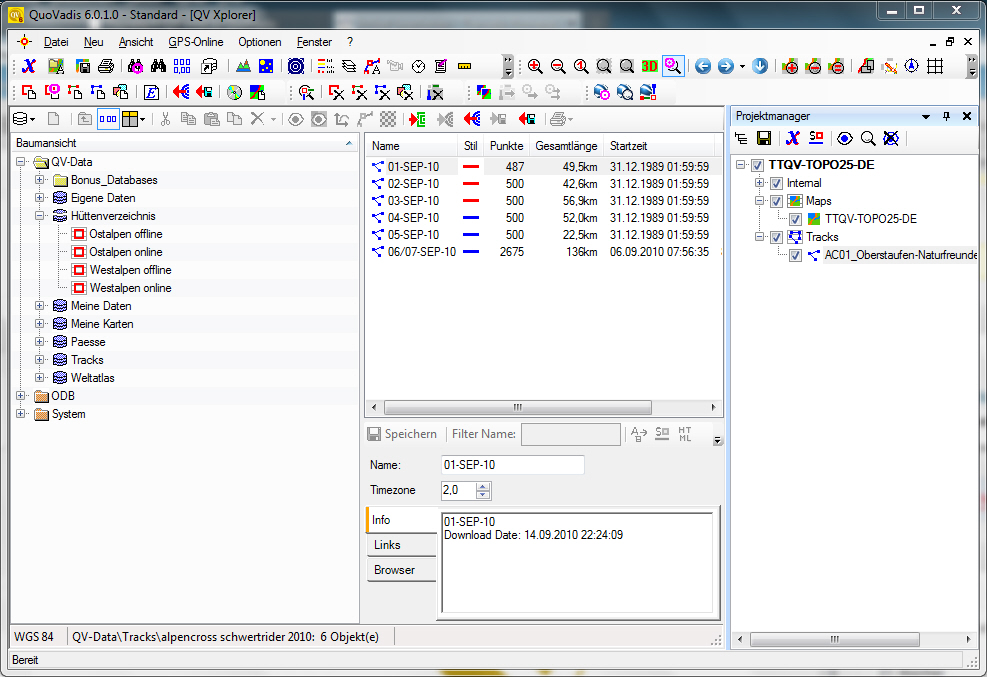Click the red Stil swatch of 02-SEP-10
This screenshot has width=987, height=677.
(x=471, y=184)
